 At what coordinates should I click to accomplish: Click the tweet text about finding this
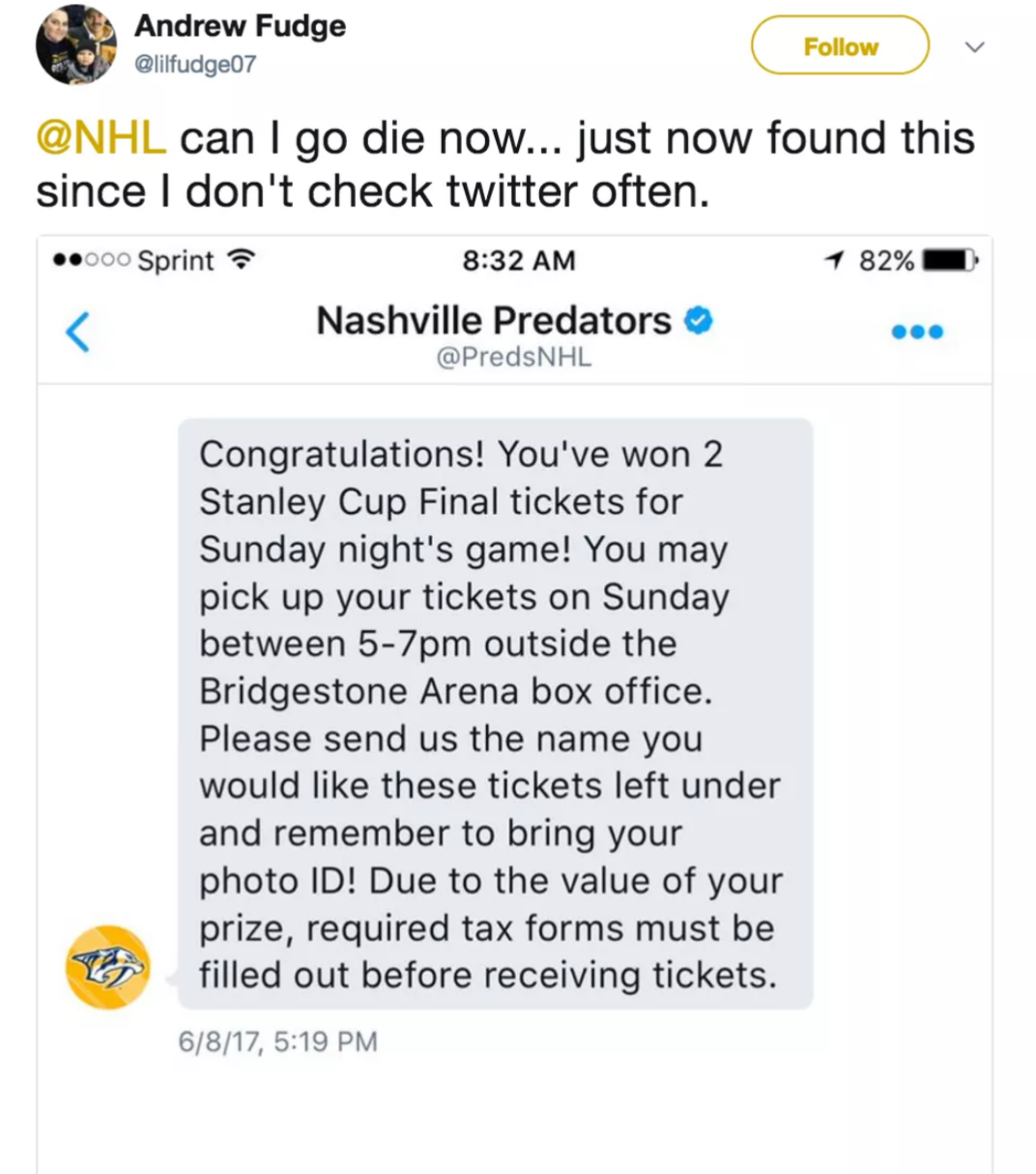[505, 164]
